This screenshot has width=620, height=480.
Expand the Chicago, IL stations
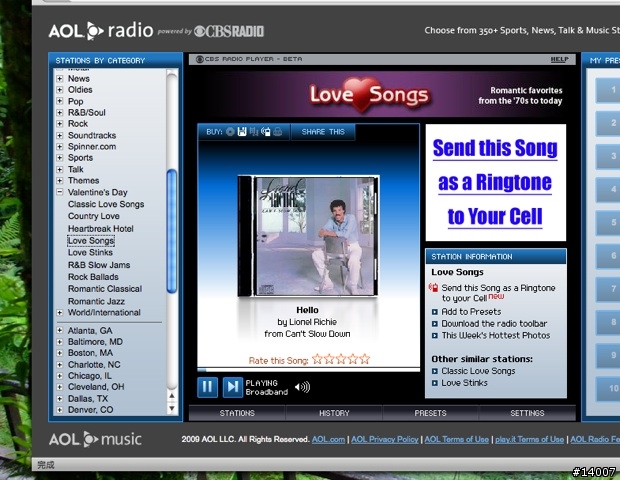tap(60, 376)
